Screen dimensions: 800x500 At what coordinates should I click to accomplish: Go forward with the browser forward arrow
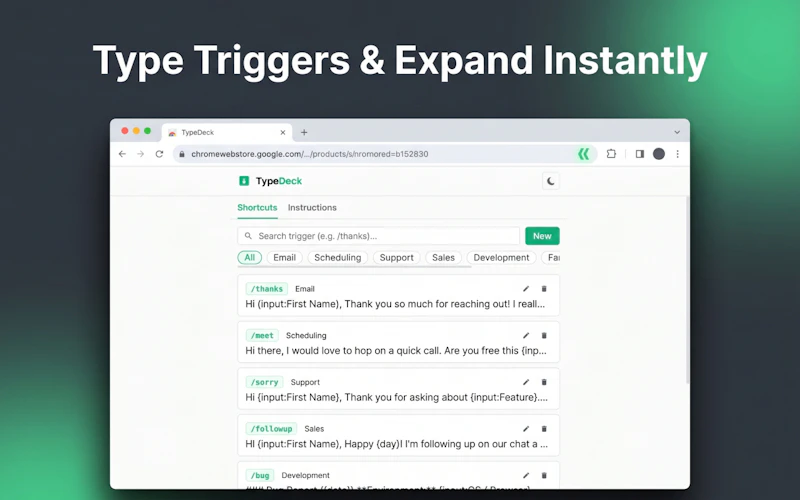140,154
